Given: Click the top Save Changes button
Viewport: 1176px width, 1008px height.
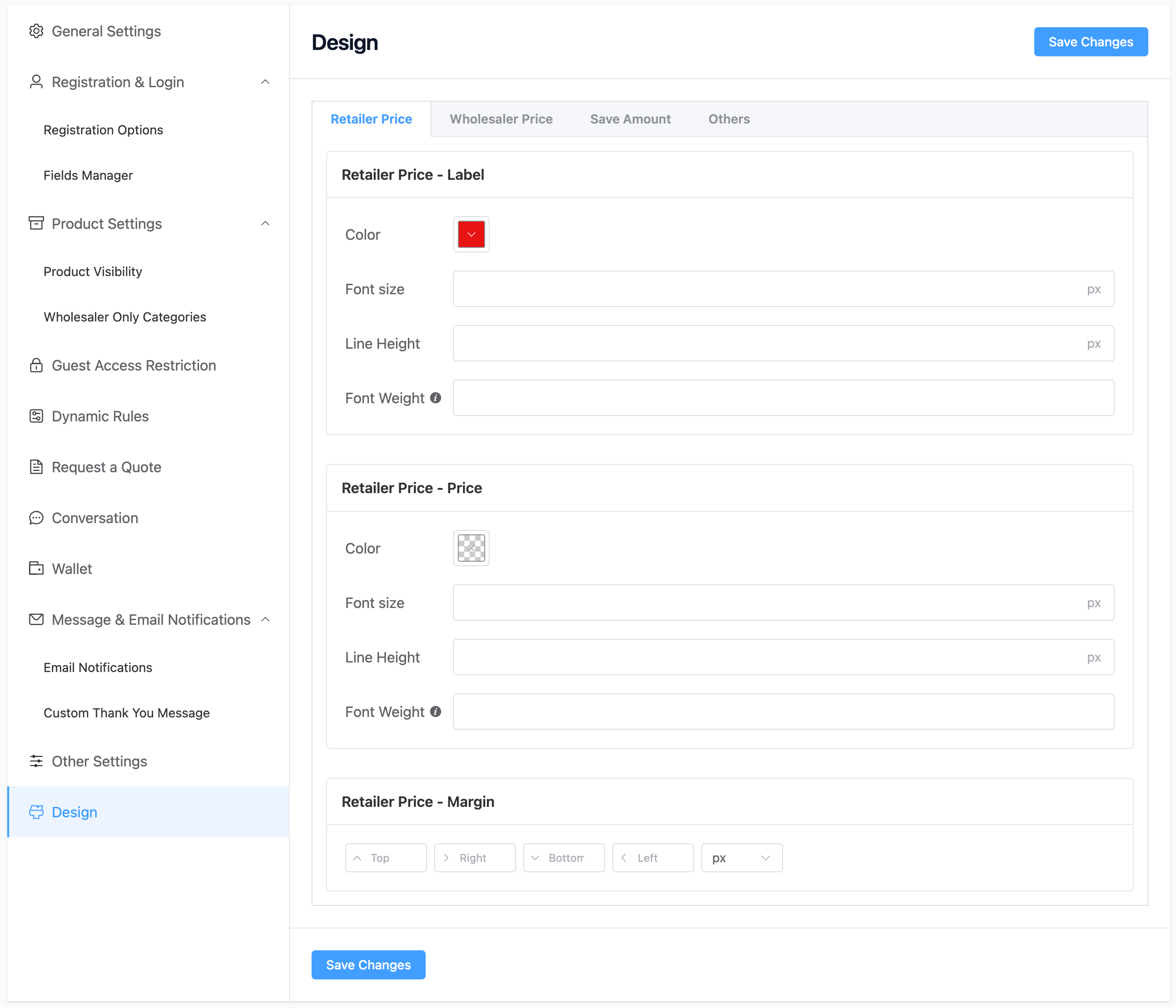Looking at the screenshot, I should pyautogui.click(x=1090, y=42).
